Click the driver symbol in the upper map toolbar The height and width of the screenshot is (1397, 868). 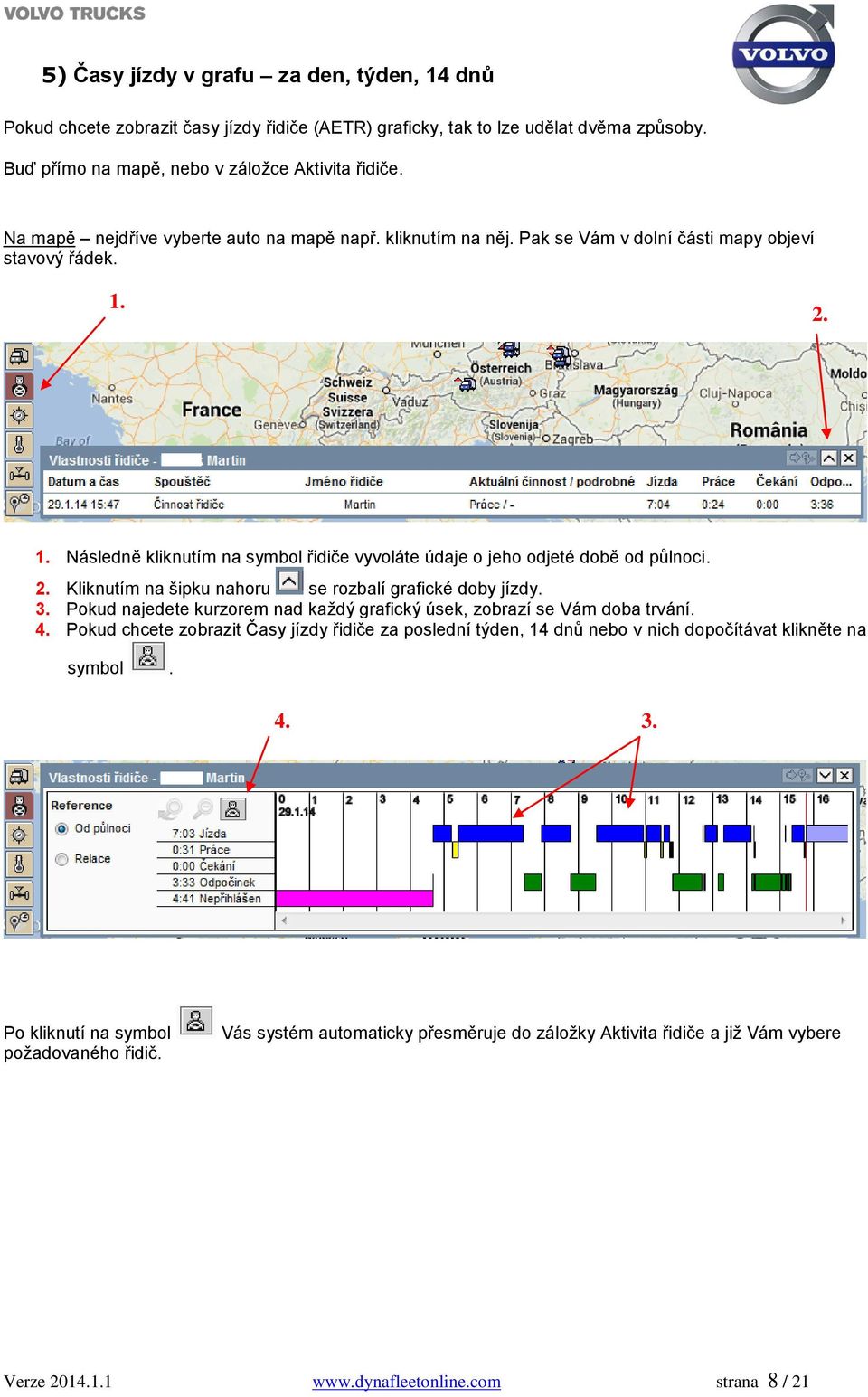coord(19,386)
